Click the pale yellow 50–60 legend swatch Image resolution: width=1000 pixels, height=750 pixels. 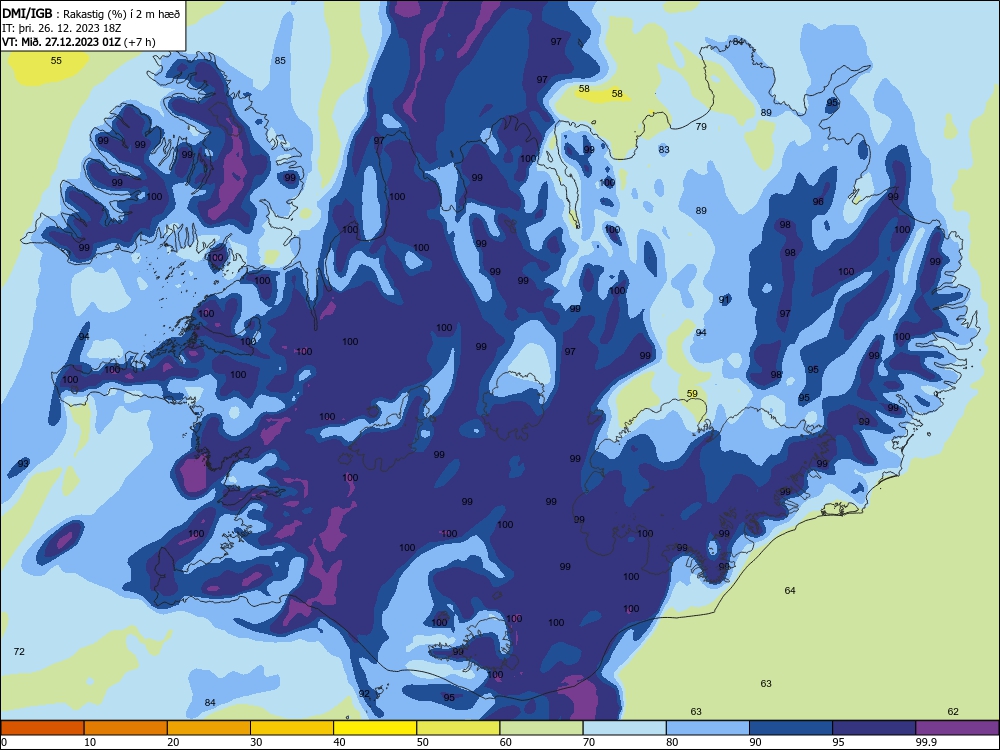[458, 728]
